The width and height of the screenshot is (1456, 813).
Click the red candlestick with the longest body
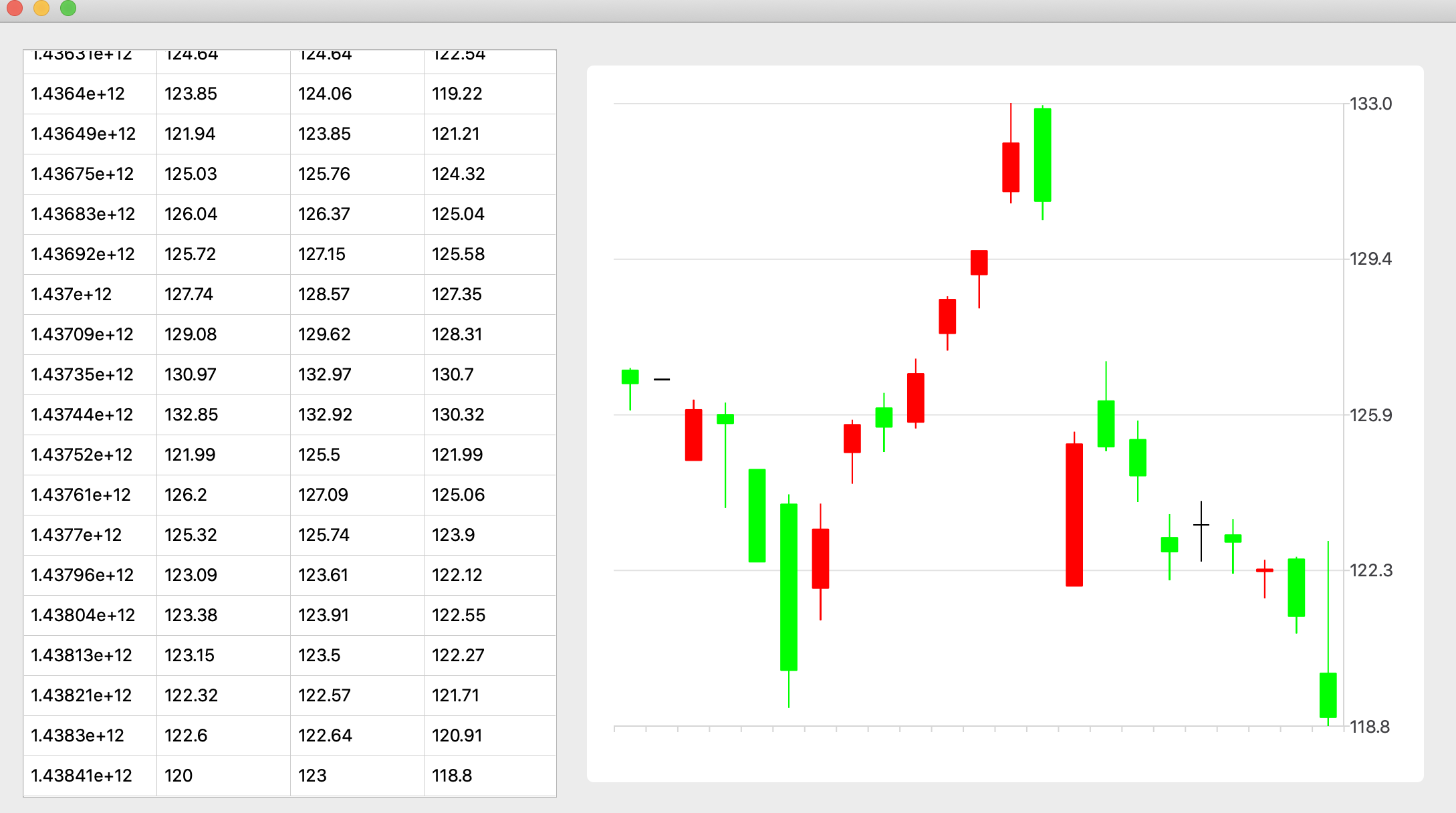1075,515
